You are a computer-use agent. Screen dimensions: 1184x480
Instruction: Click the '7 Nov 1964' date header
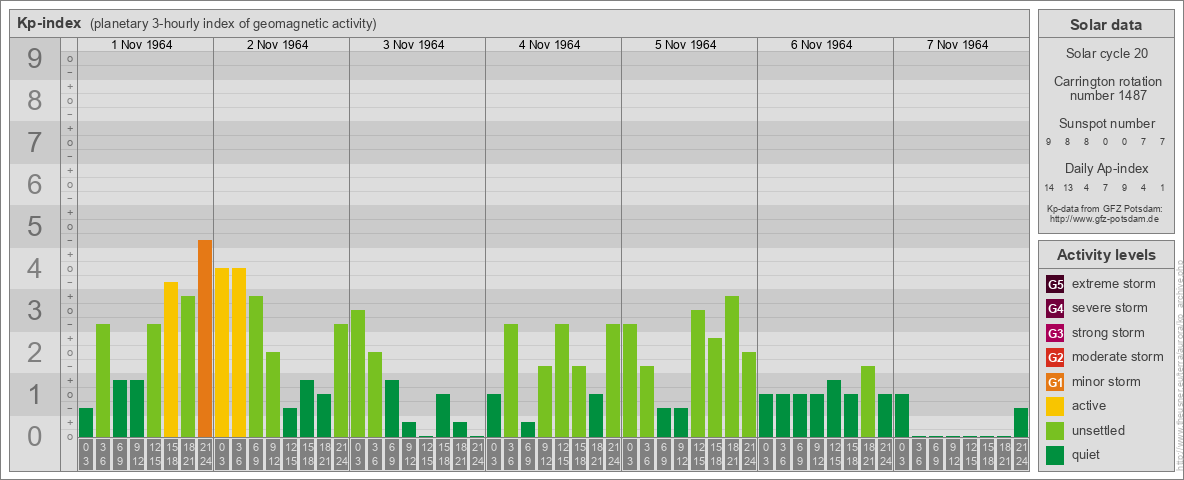coord(957,45)
